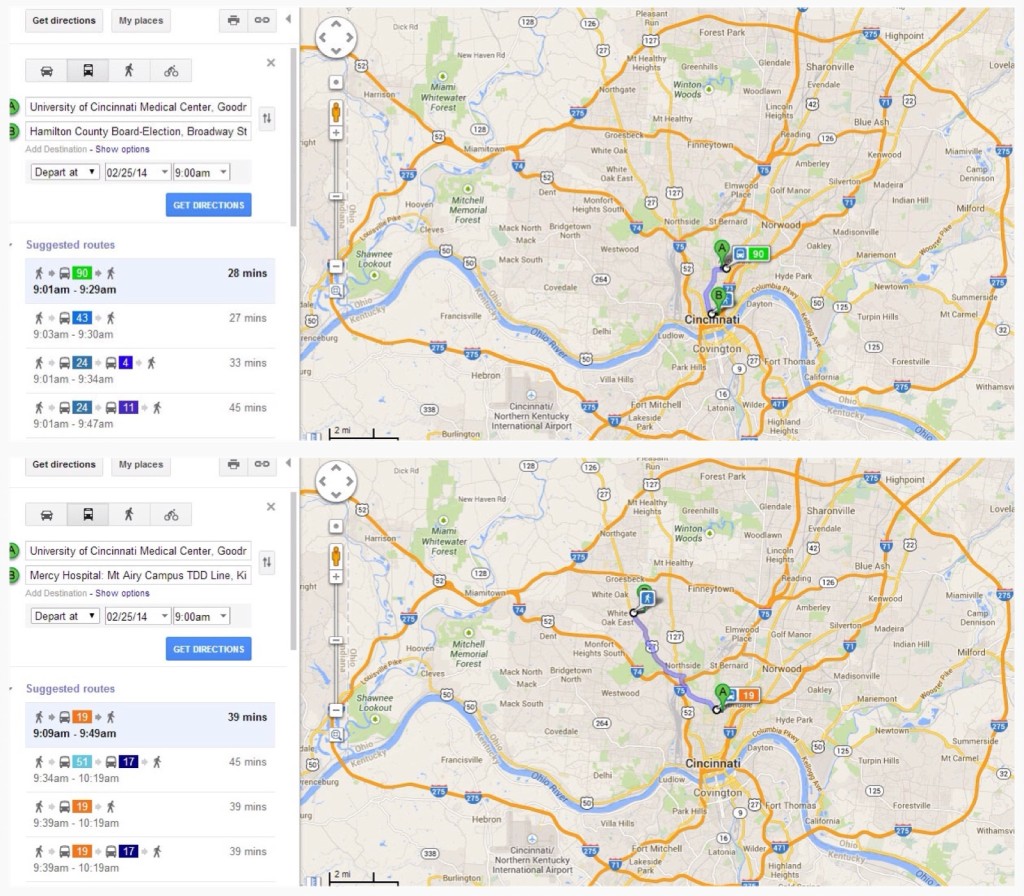
Task: Click Street View pegman on bottom map
Action: [x=336, y=556]
